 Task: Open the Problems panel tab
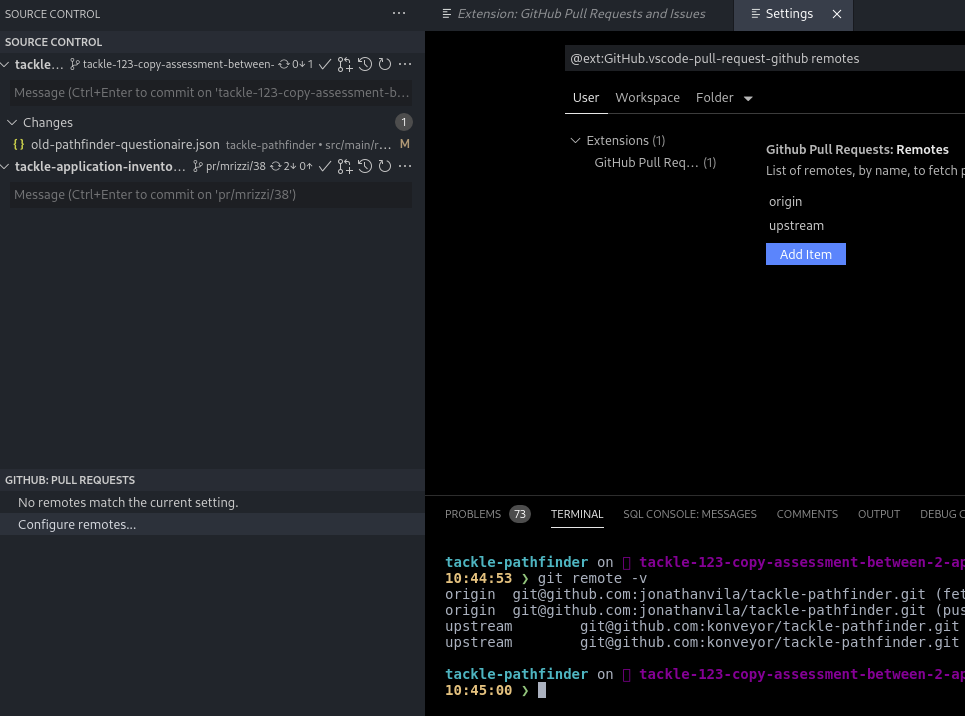pyautogui.click(x=473, y=514)
